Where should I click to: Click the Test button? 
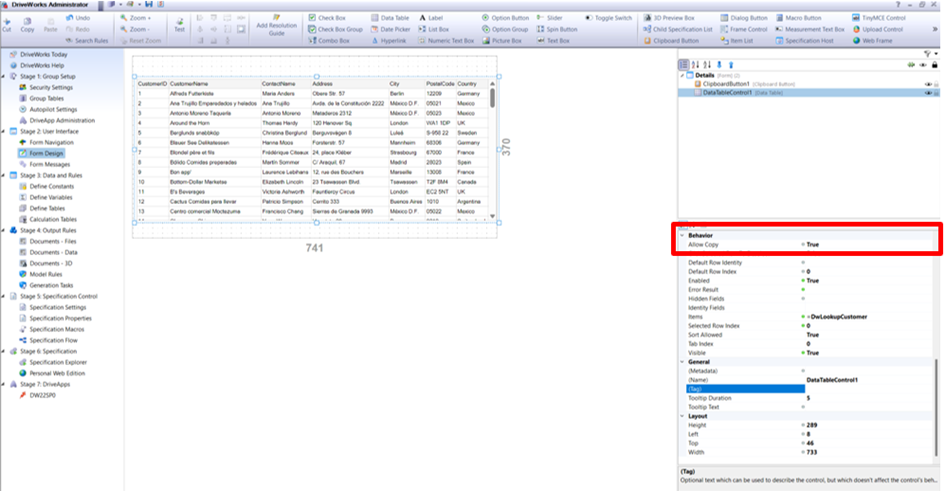click(180, 24)
